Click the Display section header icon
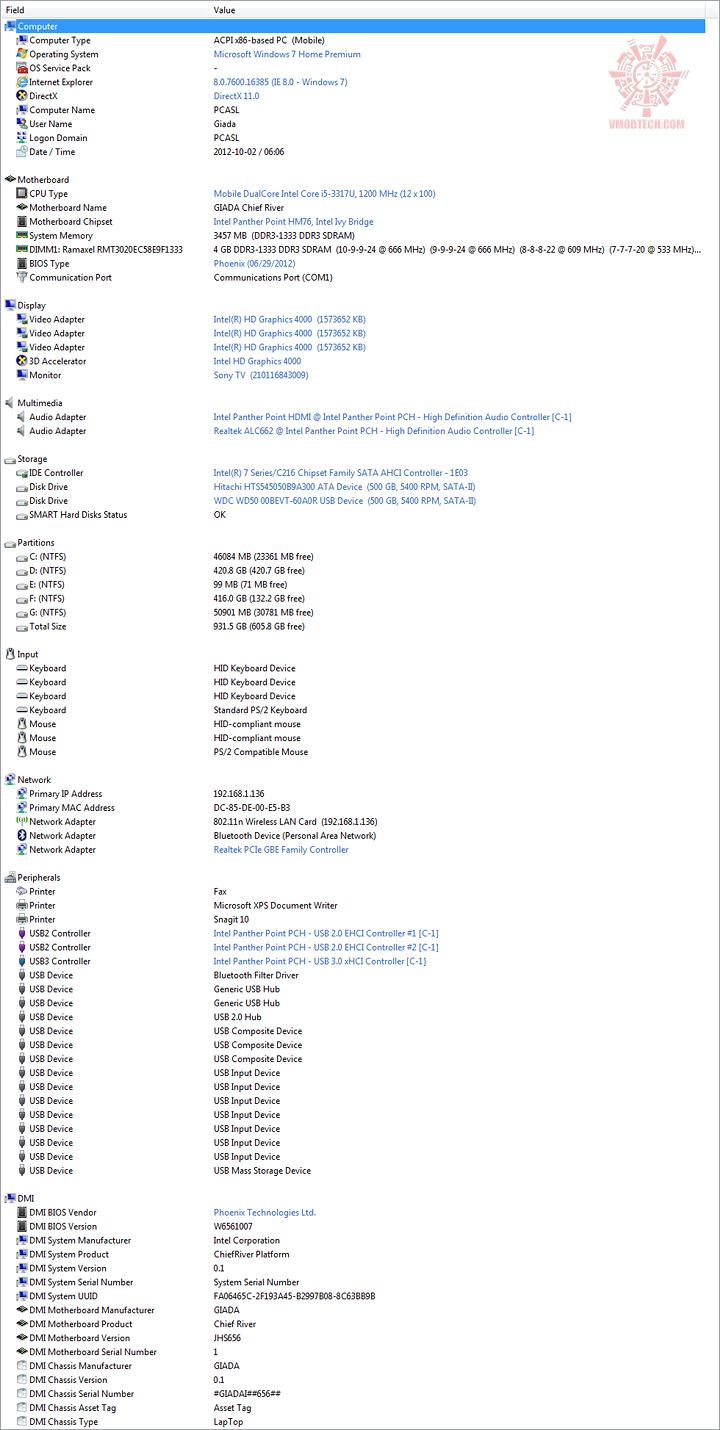Viewport: 720px width, 1430px height. coord(10,305)
